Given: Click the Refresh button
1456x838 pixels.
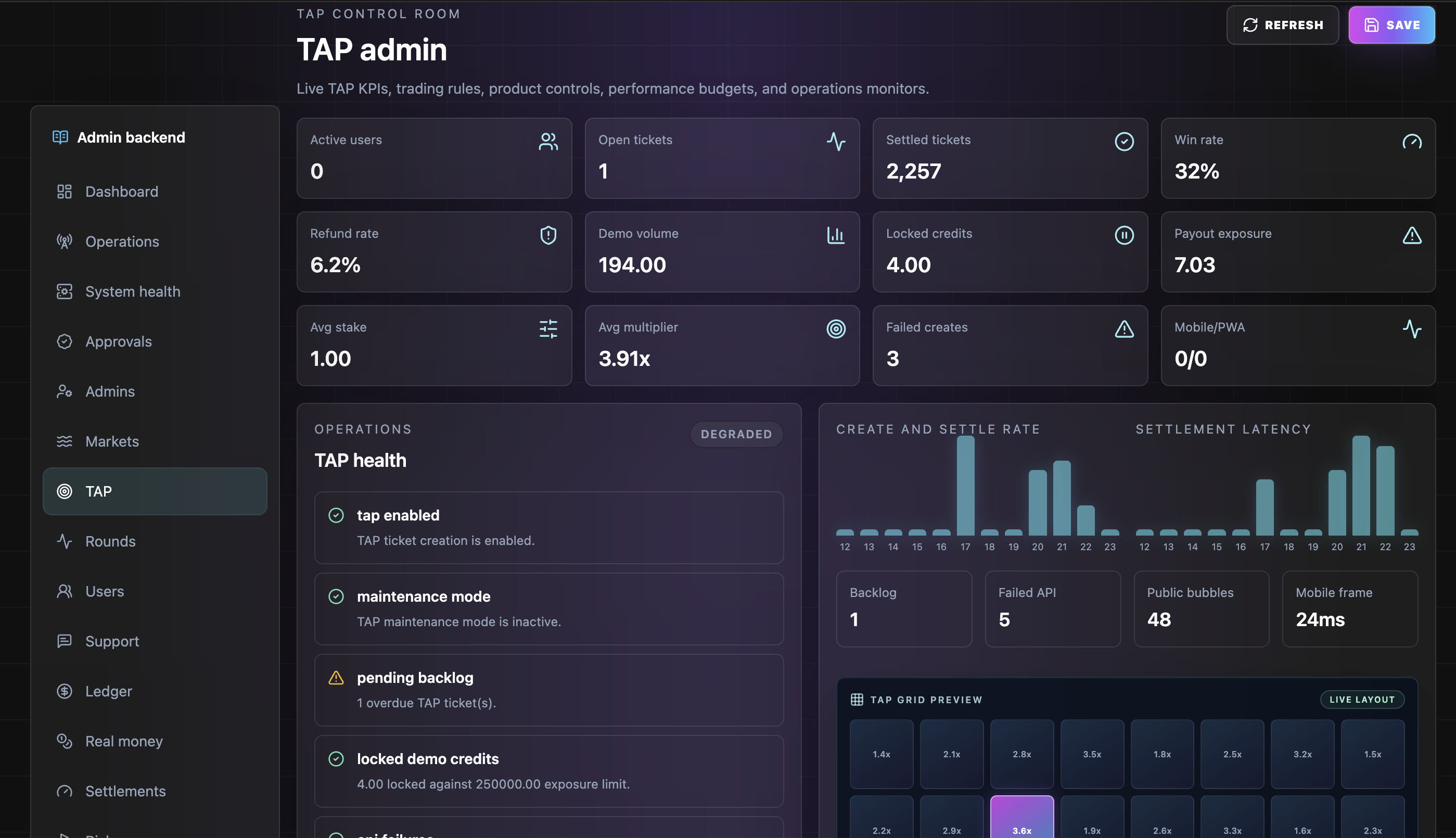Looking at the screenshot, I should pos(1282,25).
